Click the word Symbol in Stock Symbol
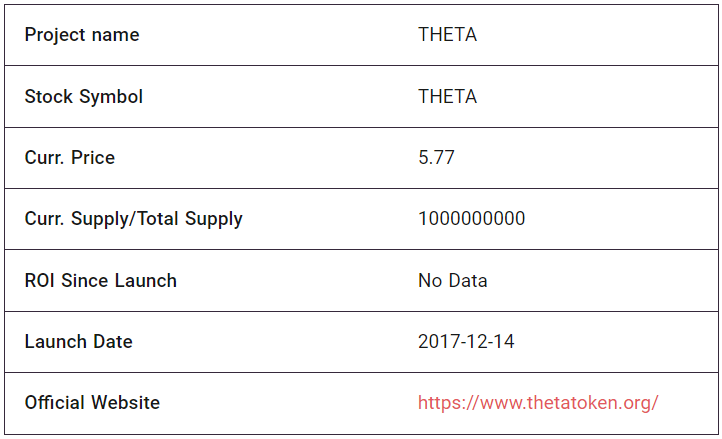Image resolution: width=722 pixels, height=439 pixels. [111, 97]
